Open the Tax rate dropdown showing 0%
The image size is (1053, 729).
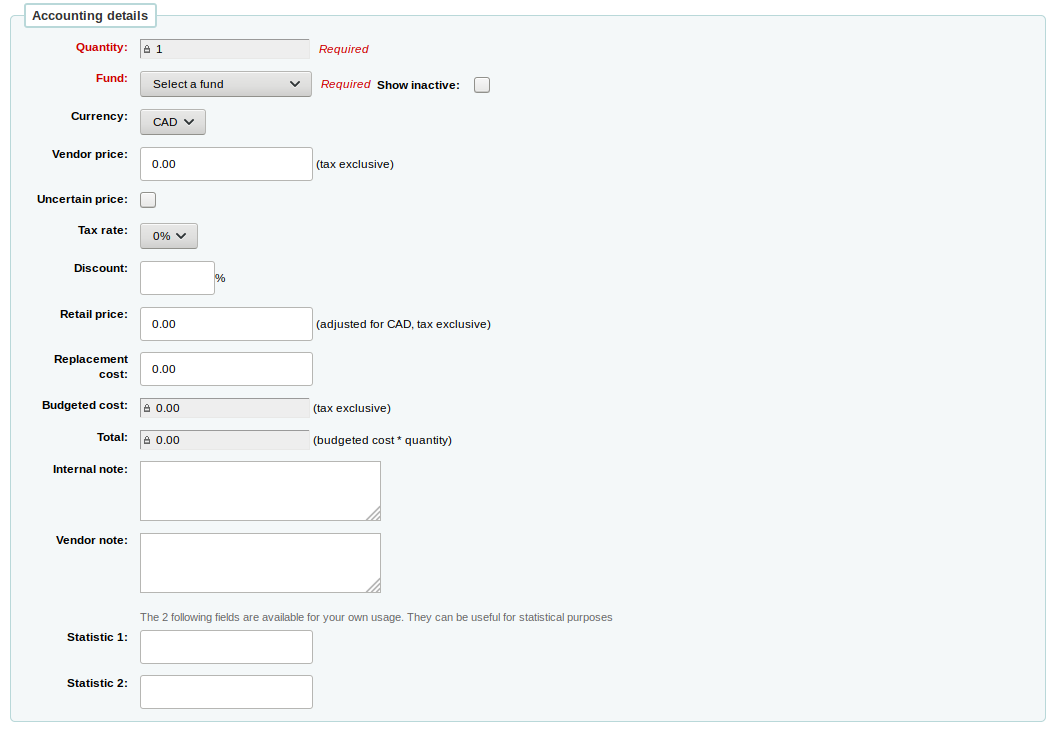[x=168, y=235]
